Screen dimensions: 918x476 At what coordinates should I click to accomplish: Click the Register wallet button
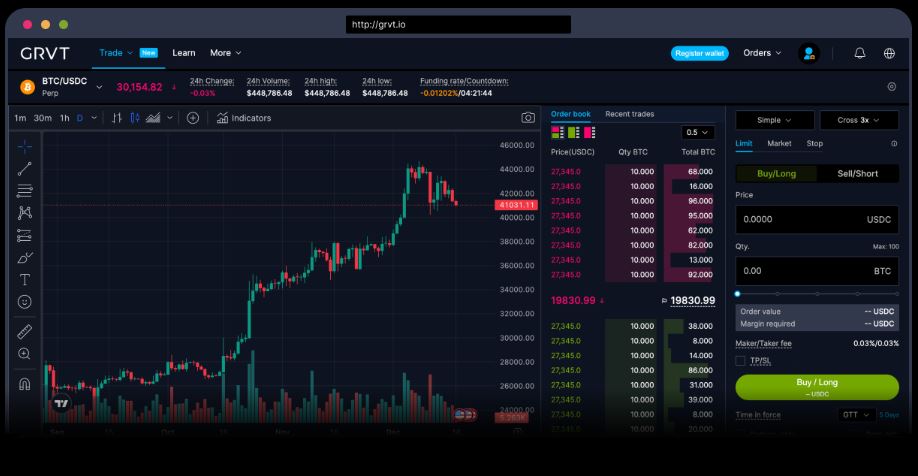[x=700, y=53]
